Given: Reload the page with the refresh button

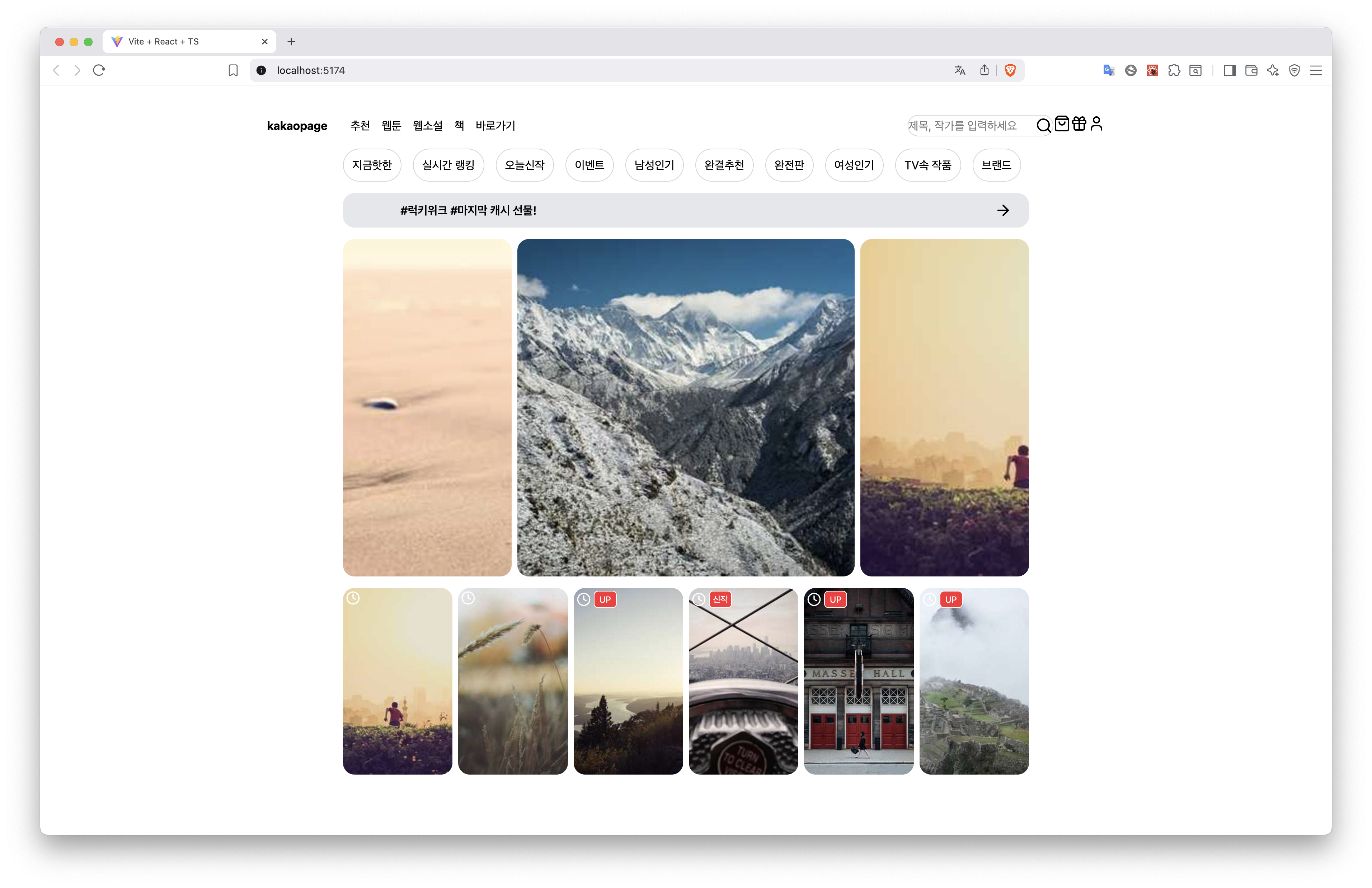Looking at the screenshot, I should tap(99, 70).
